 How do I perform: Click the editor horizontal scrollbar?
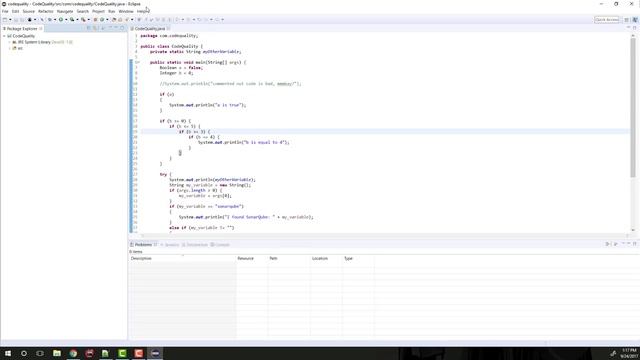click(384, 235)
